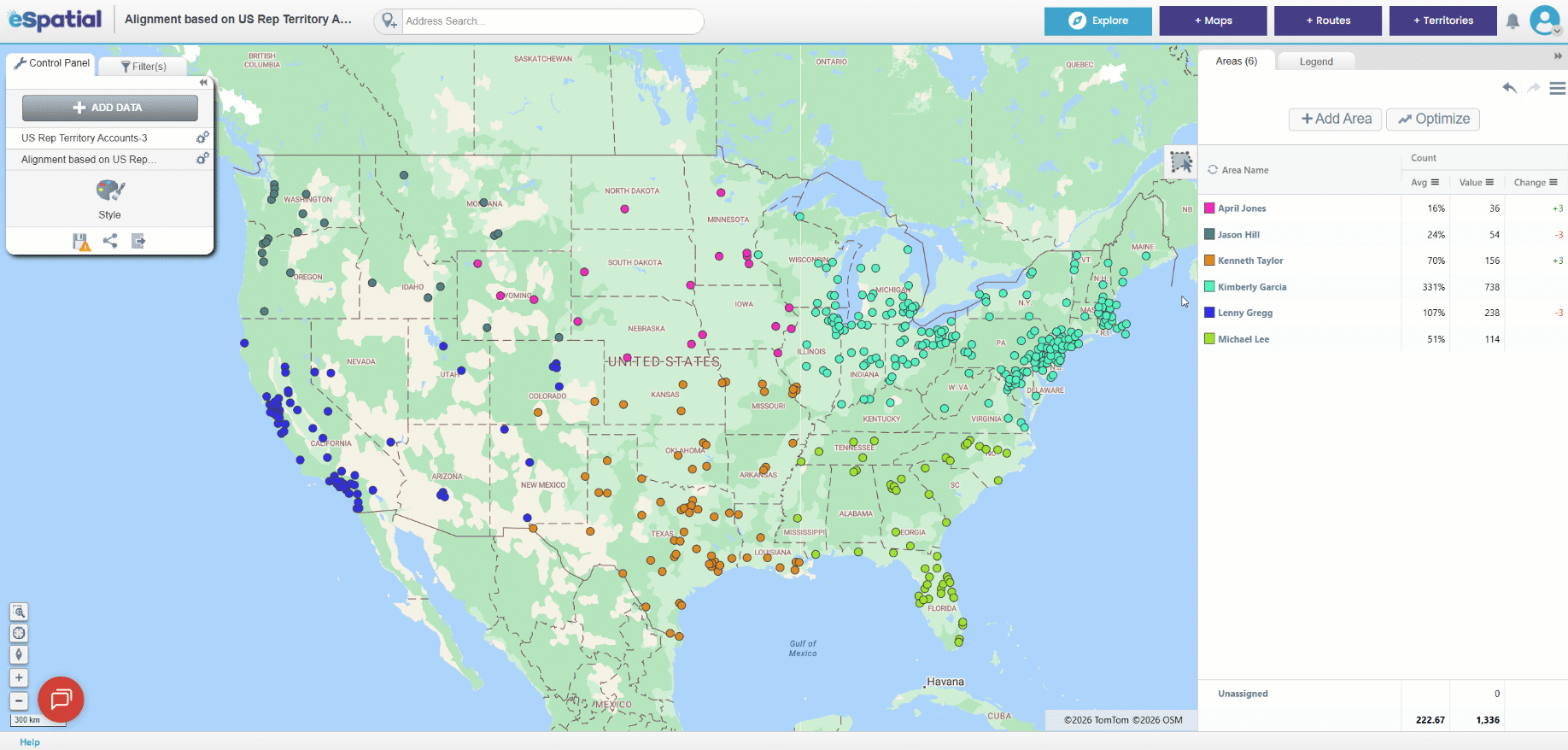Select the Areas (6) tab
The image size is (1568, 750).
point(1236,61)
